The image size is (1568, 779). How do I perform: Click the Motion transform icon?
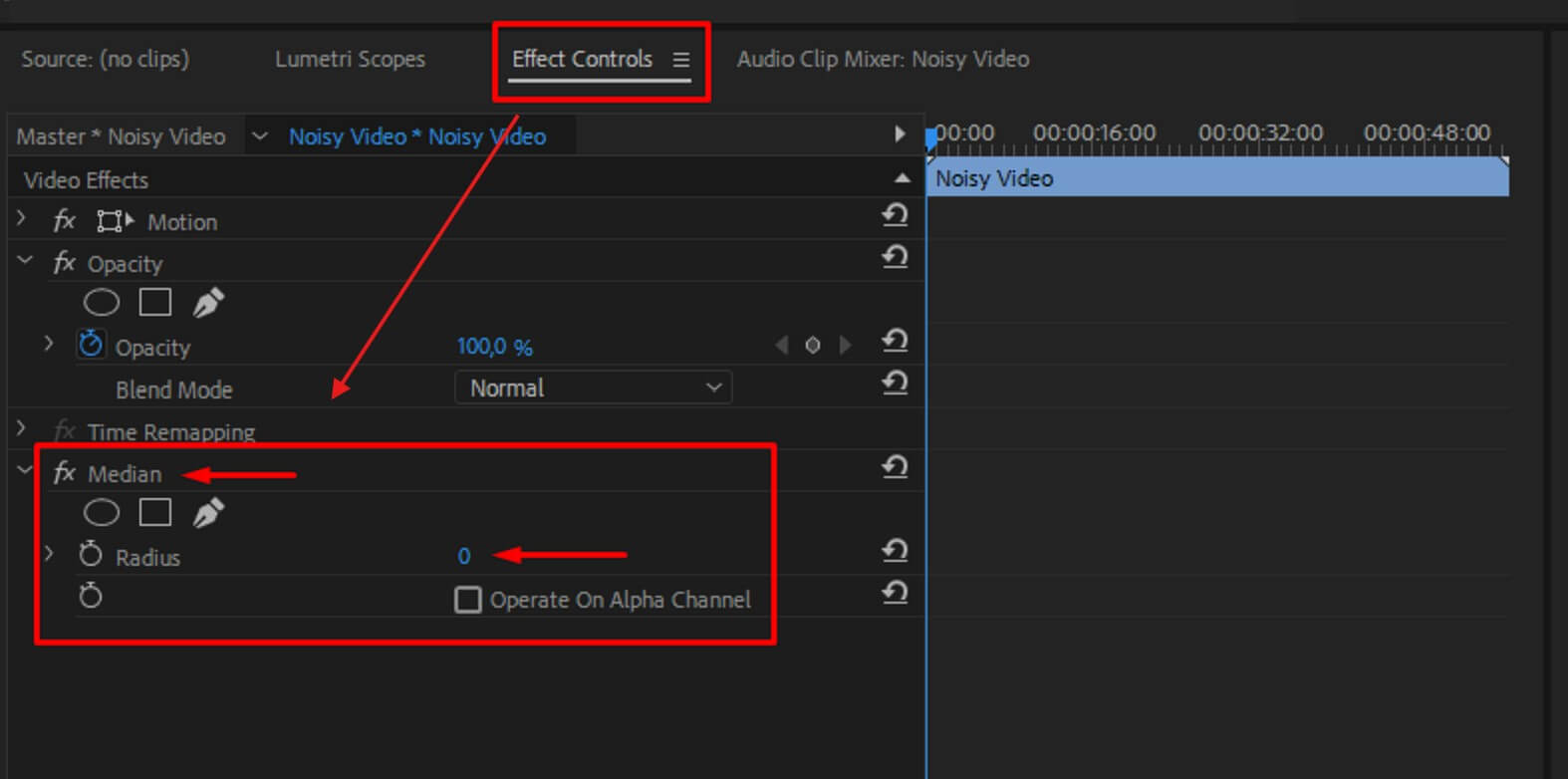115,221
